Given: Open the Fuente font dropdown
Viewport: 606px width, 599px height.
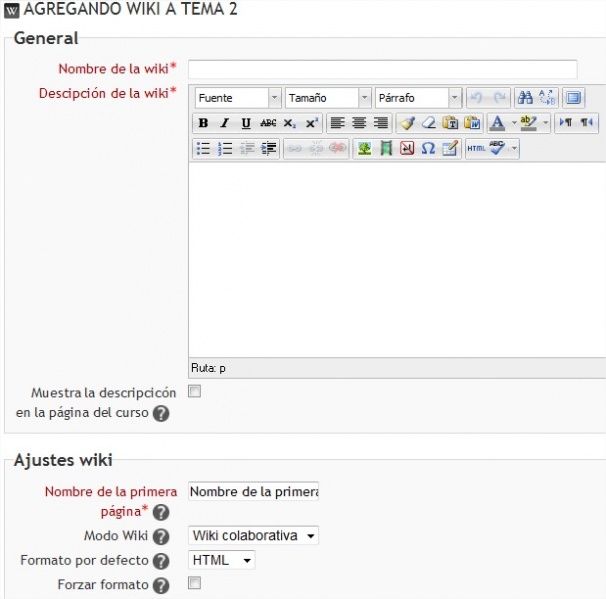Looking at the screenshot, I should click(238, 98).
